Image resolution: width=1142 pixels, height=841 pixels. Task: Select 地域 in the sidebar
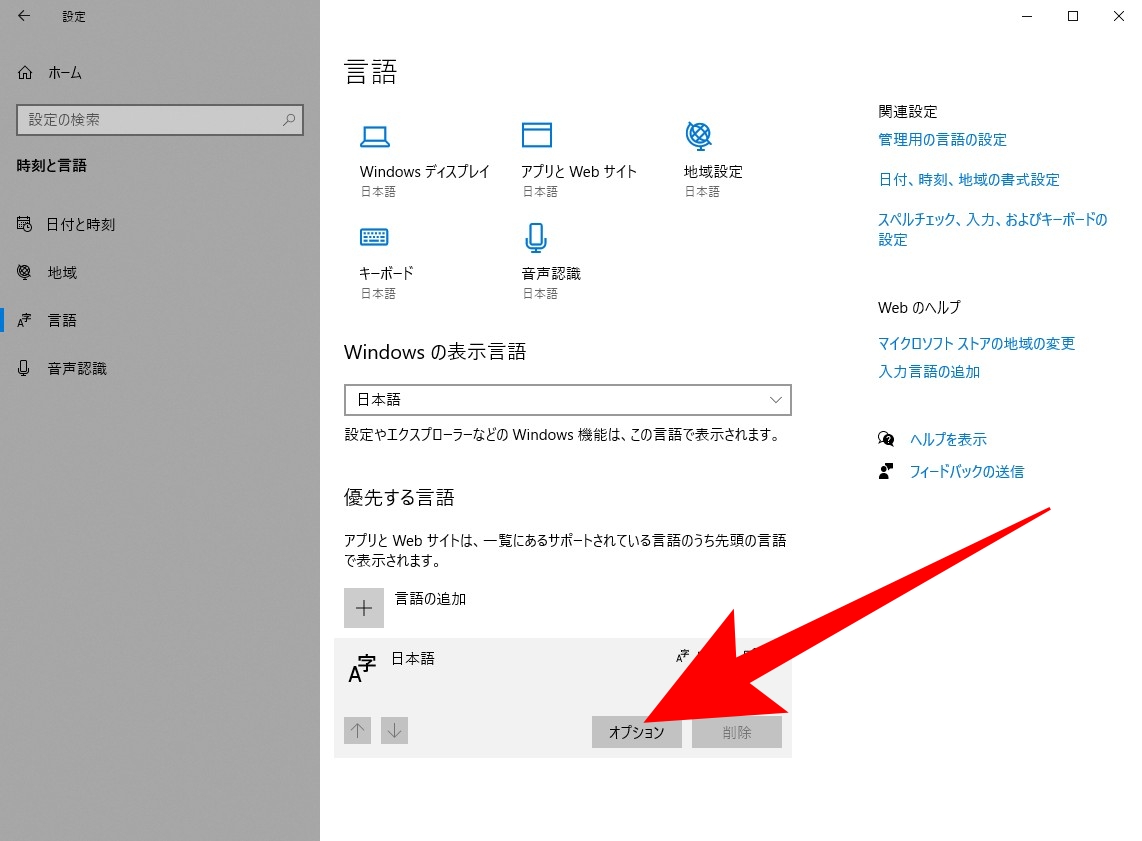pos(62,273)
